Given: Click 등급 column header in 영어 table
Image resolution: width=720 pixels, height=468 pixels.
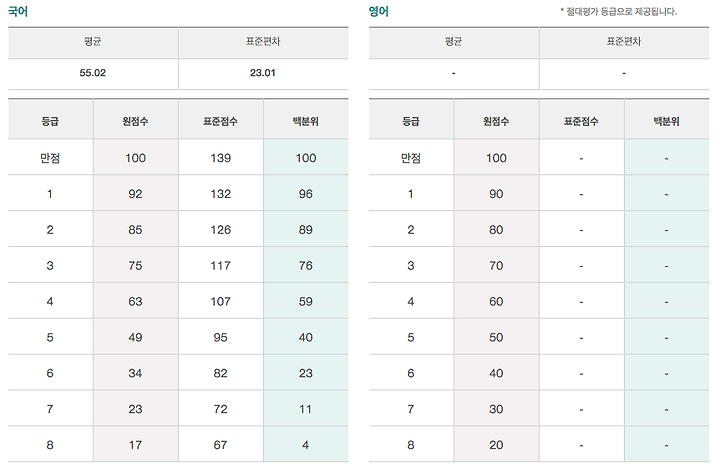Looking at the screenshot, I should (x=411, y=121).
